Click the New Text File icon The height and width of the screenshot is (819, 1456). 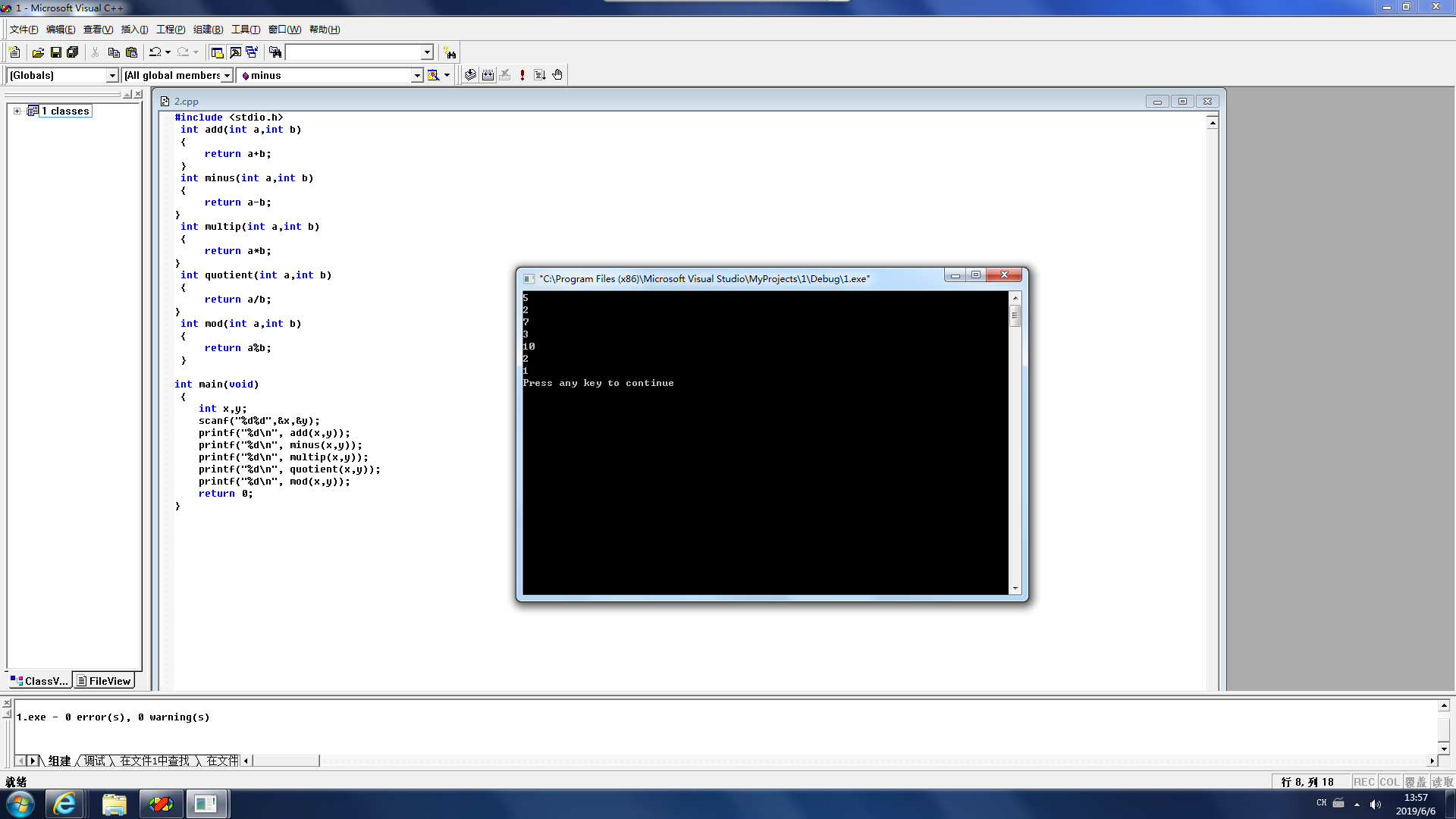click(14, 52)
